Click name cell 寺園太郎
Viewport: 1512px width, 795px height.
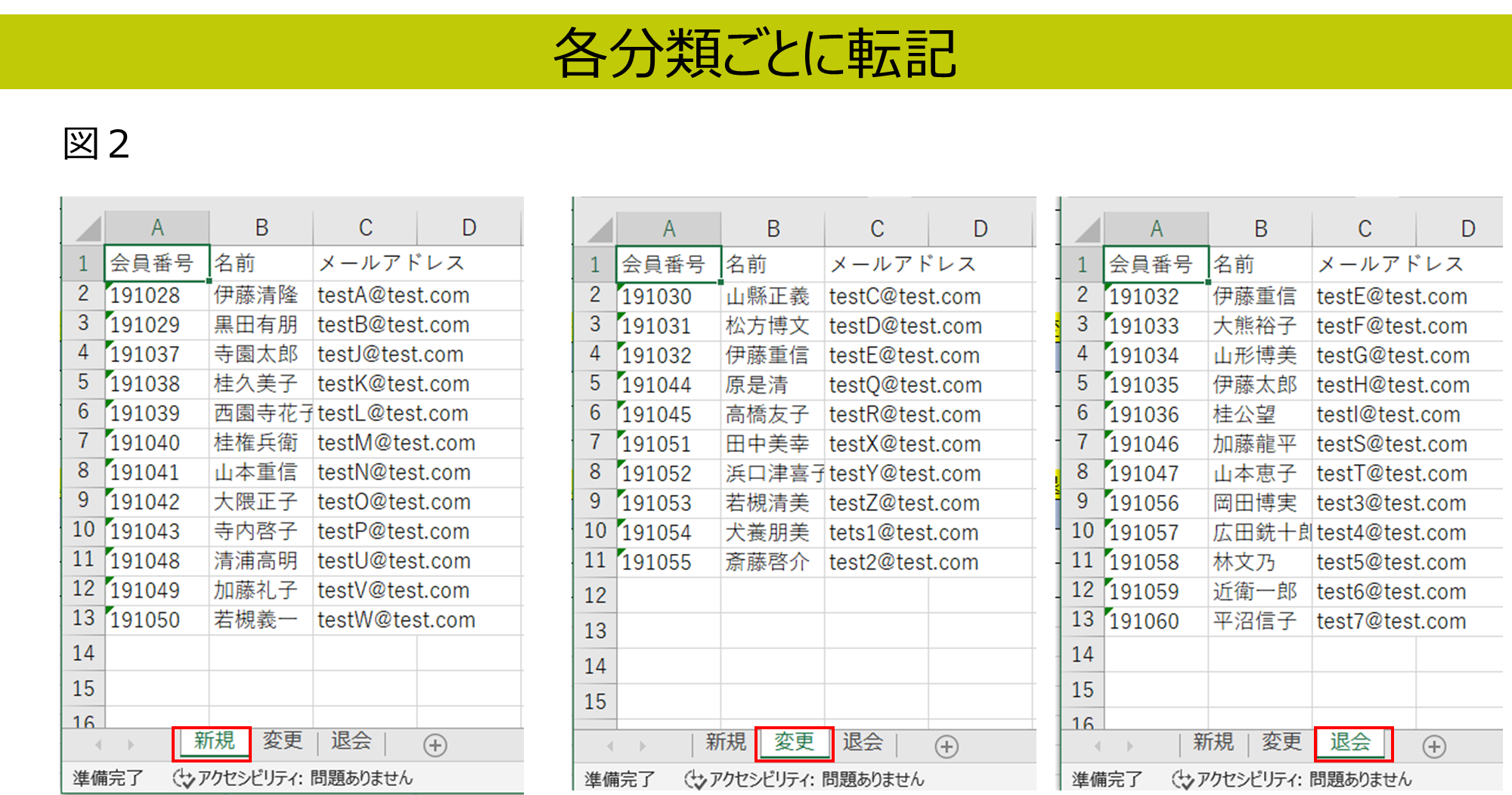pyautogui.click(x=261, y=354)
